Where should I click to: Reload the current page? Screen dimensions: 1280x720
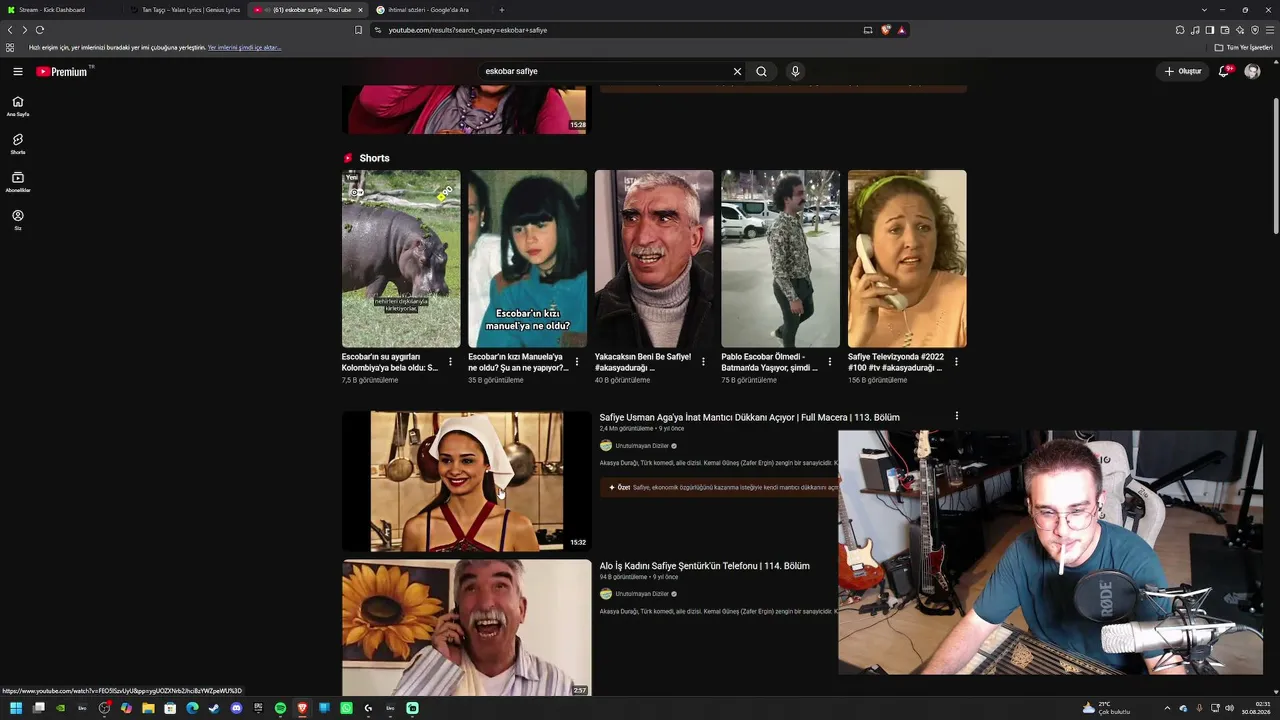coord(40,30)
